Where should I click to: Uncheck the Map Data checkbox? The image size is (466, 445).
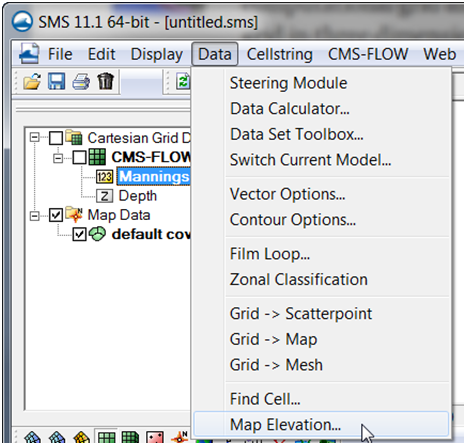pyautogui.click(x=56, y=215)
